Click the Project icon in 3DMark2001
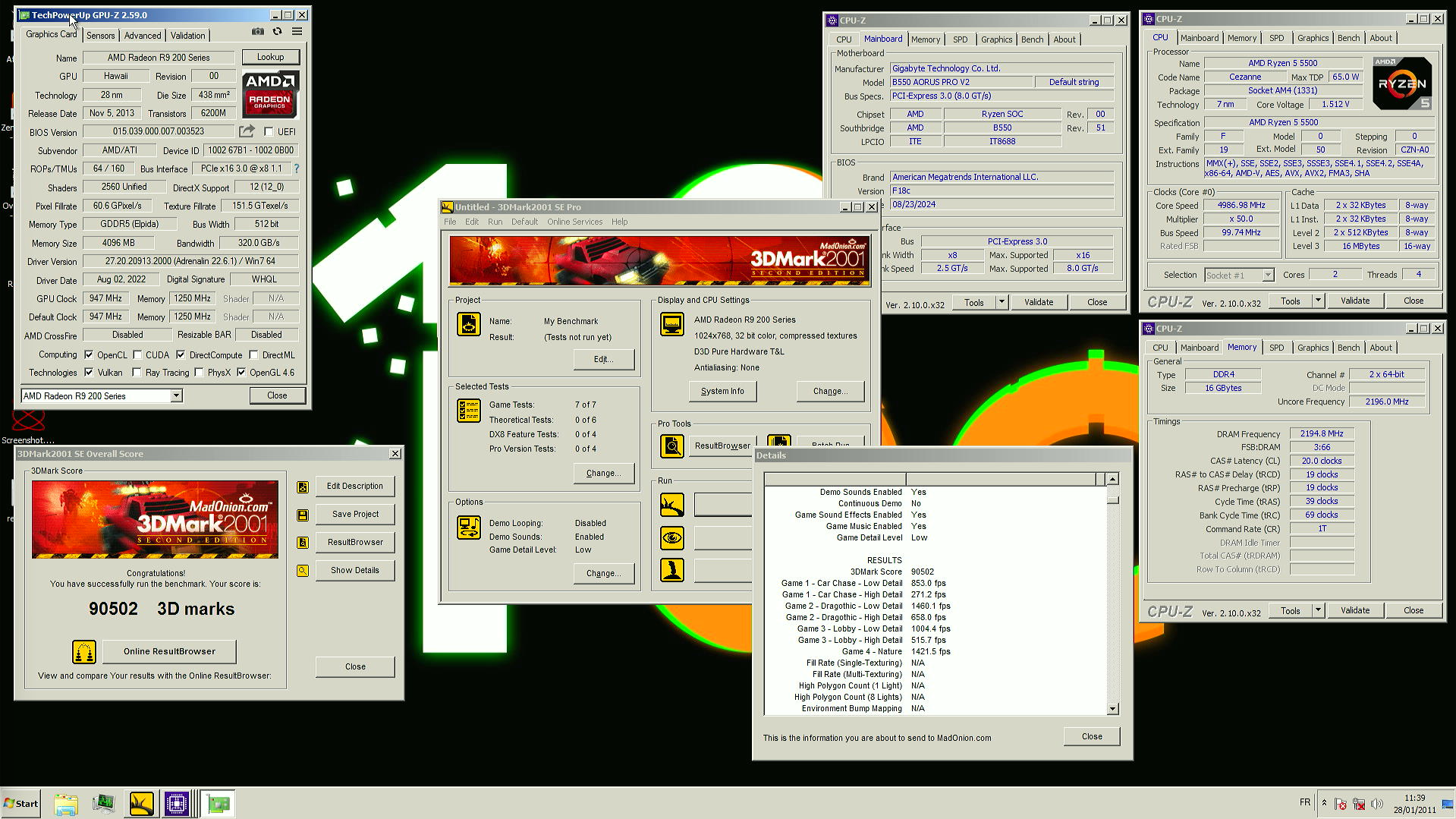 tap(469, 325)
